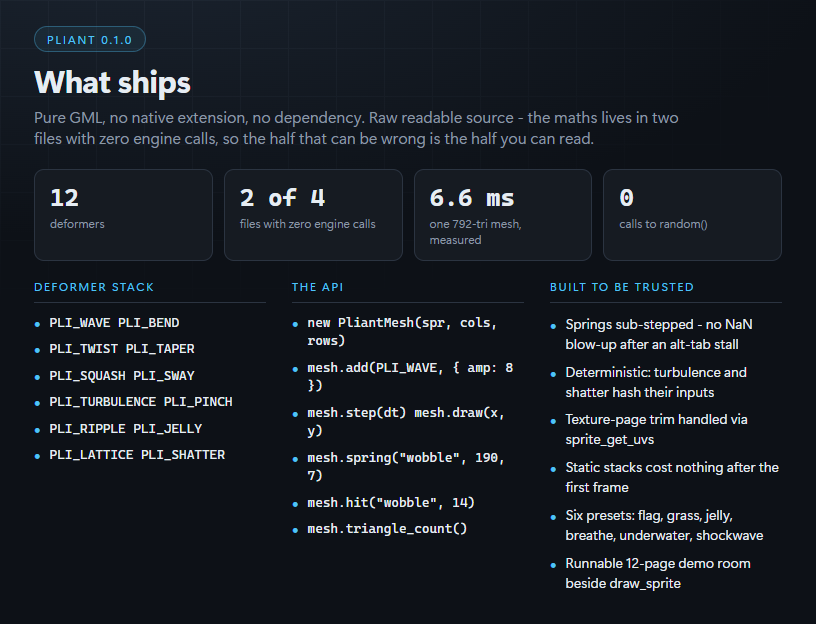
Task: Select the Six presets bullet text
Action: 665,526
